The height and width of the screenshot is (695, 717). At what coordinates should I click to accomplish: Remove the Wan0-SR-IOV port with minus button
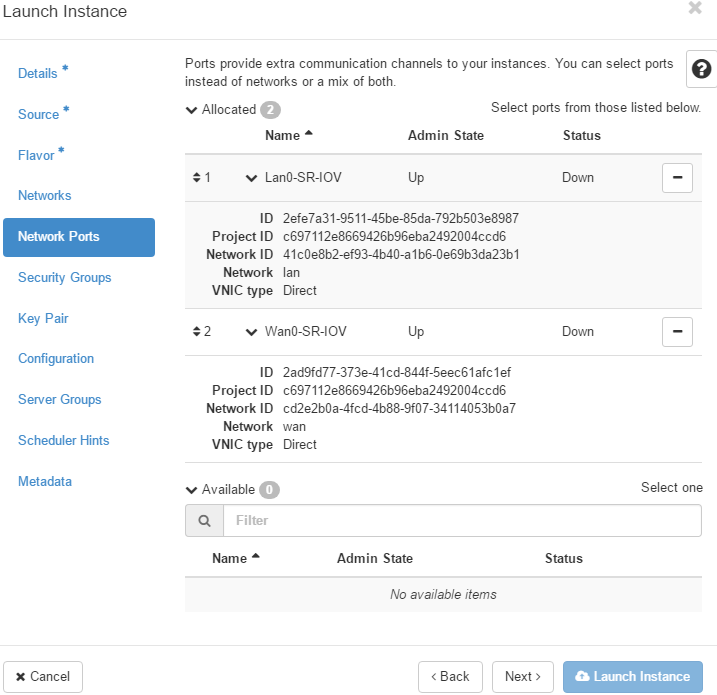point(677,332)
